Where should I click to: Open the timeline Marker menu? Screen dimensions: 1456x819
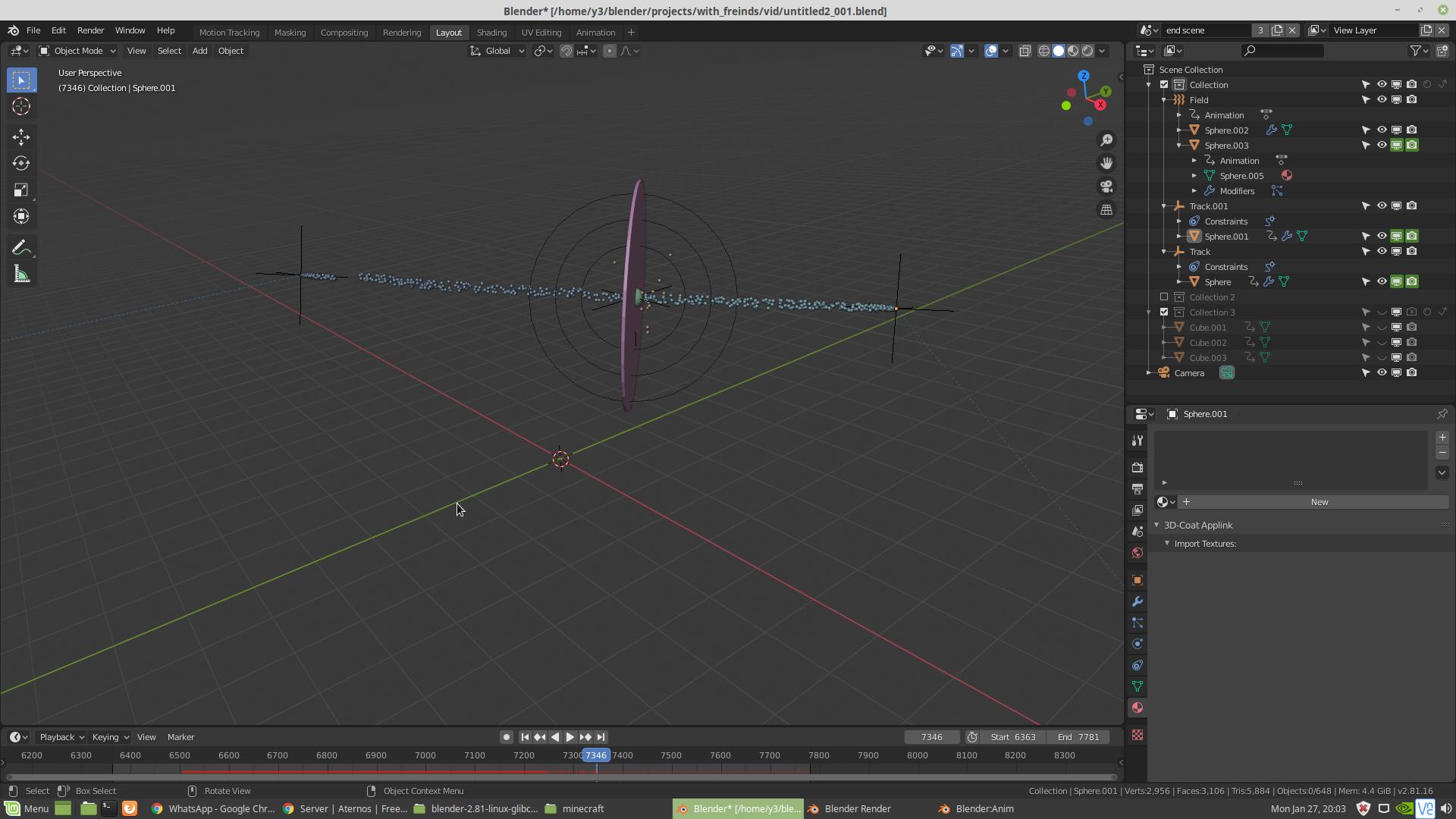click(180, 737)
